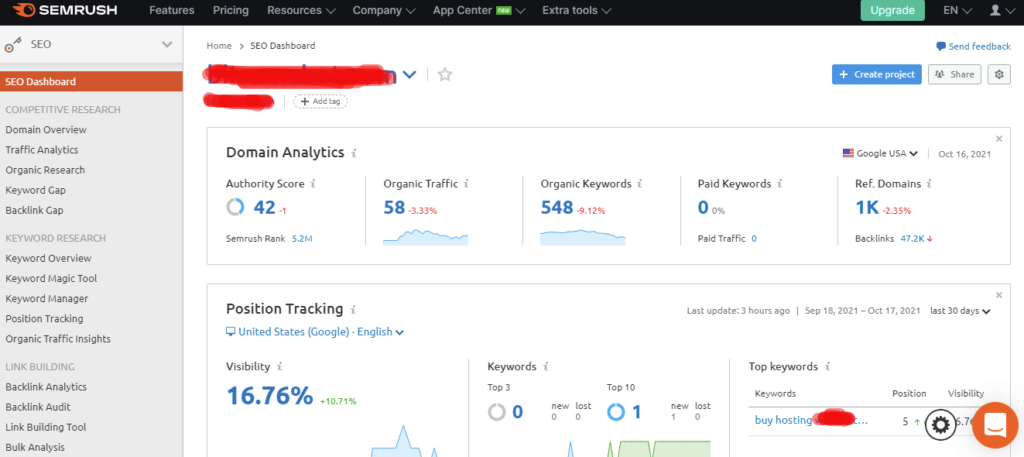Click the SEO key icon in sidebar

coord(13,45)
